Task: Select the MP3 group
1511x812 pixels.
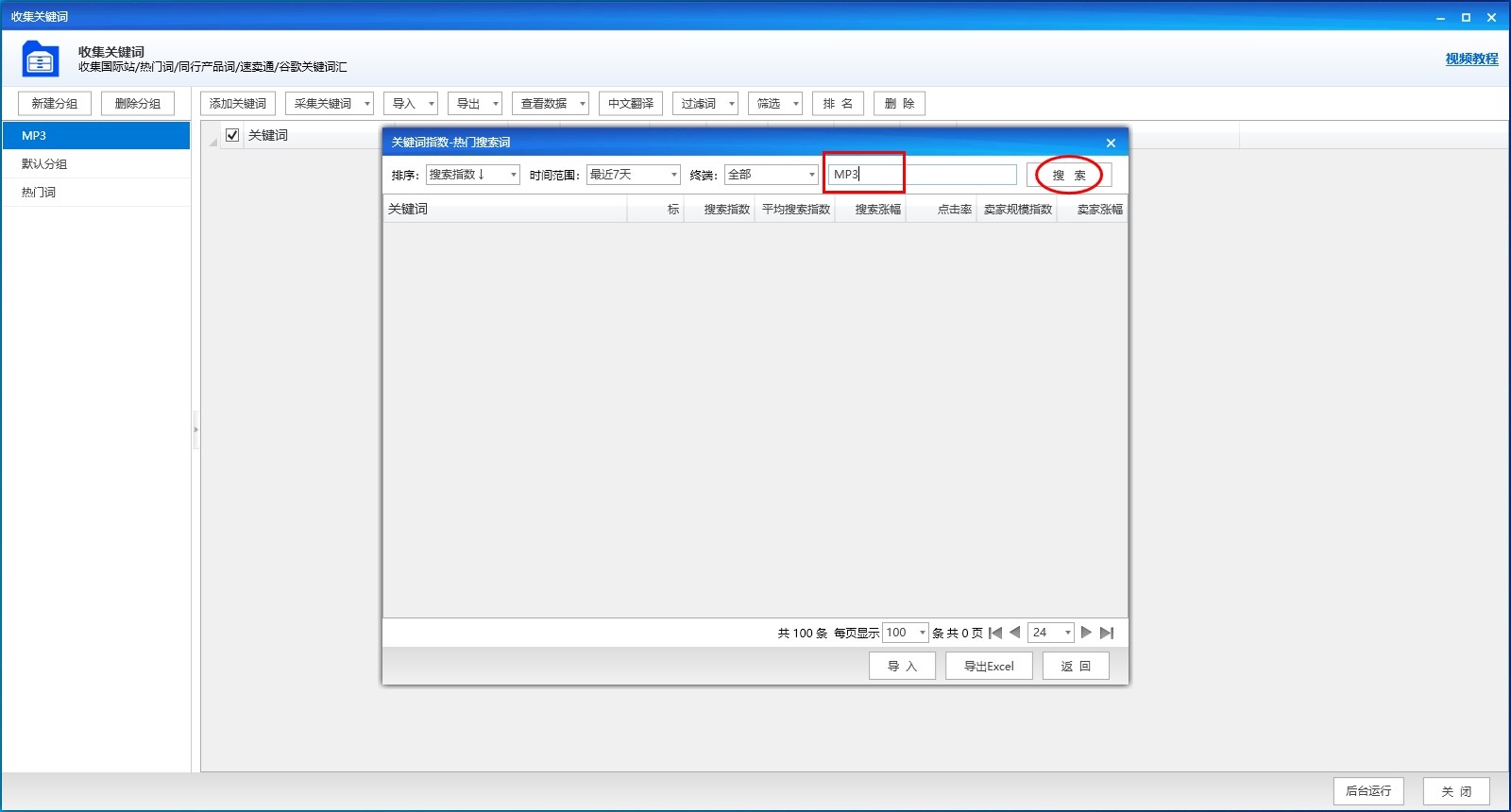Action: coord(96,135)
